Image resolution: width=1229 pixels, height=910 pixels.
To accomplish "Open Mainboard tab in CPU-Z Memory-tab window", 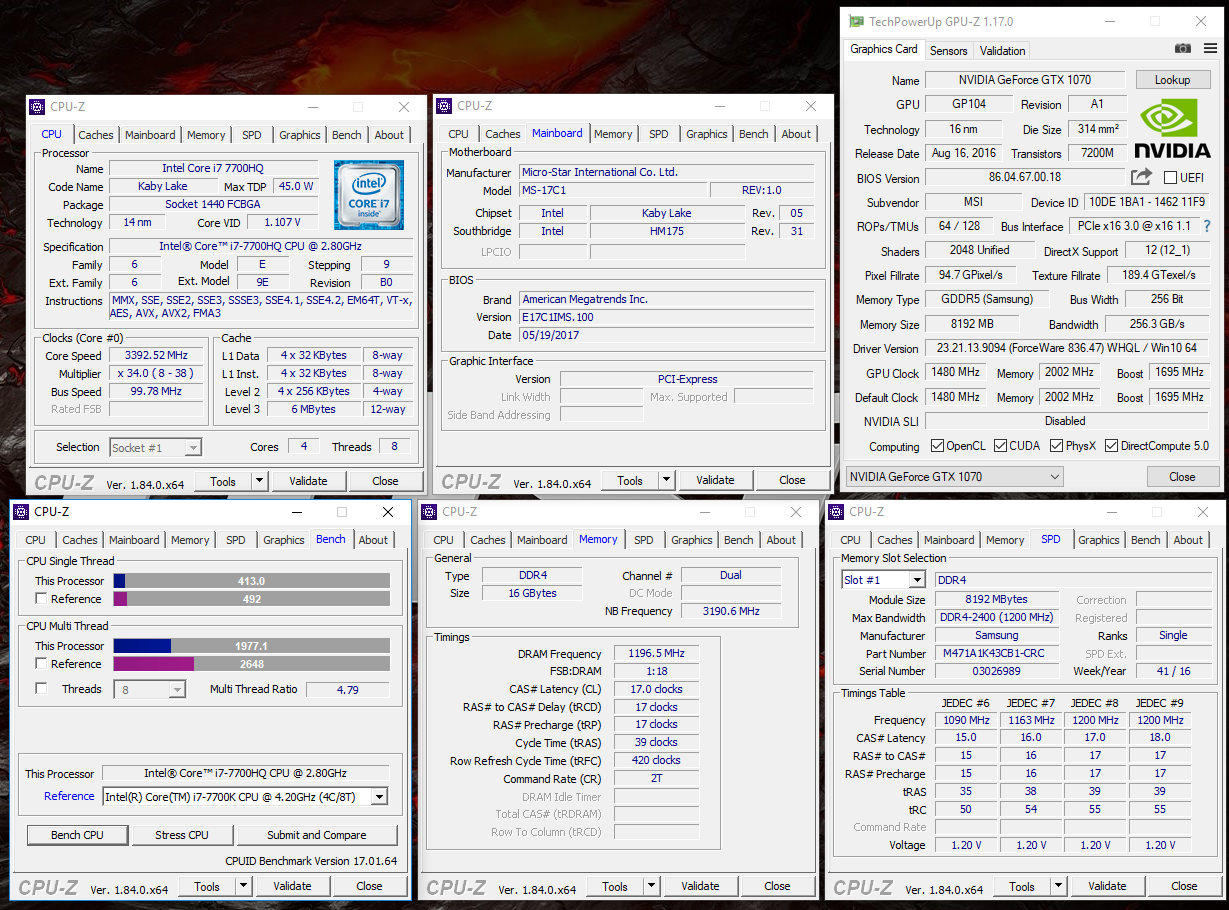I will click(542, 540).
